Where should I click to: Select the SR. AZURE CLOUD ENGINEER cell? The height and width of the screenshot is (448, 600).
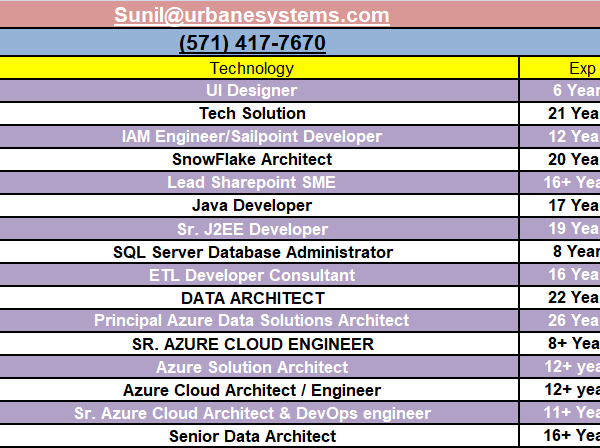click(x=252, y=344)
